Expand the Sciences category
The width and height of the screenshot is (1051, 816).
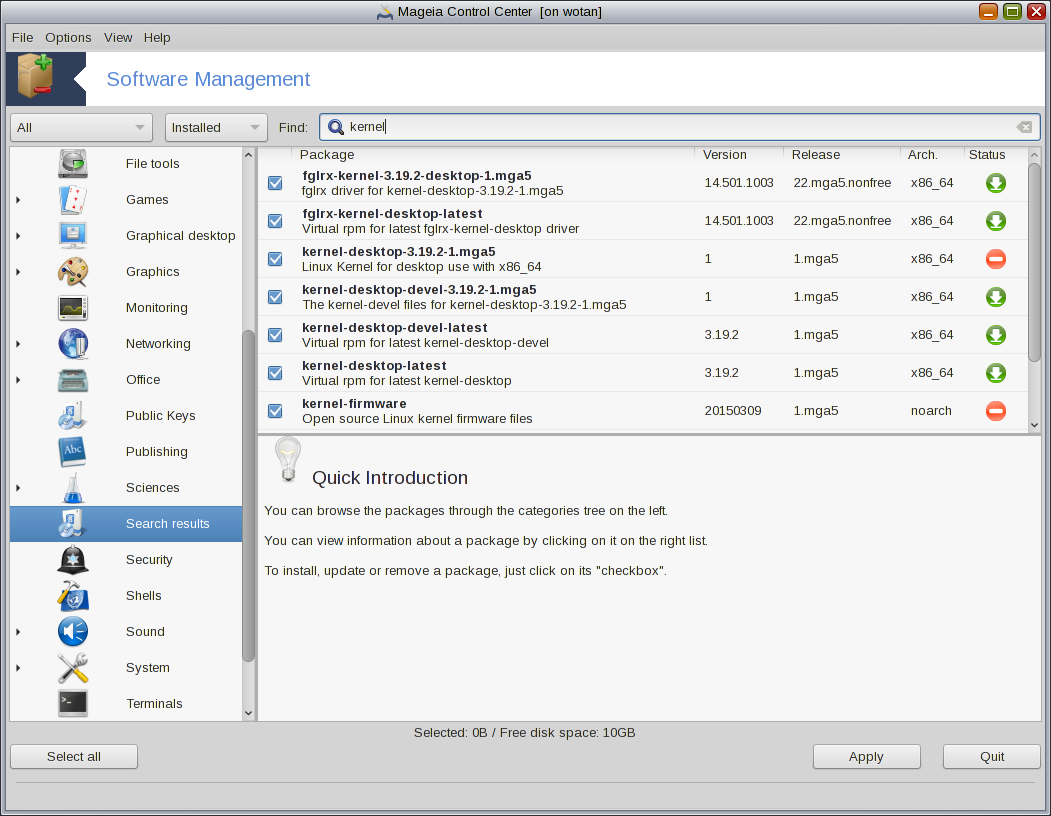coord(18,488)
